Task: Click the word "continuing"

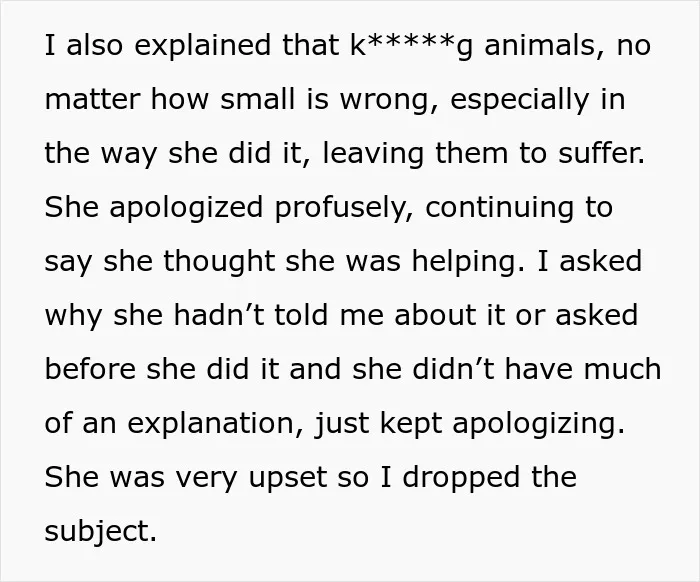Action: click(x=499, y=208)
